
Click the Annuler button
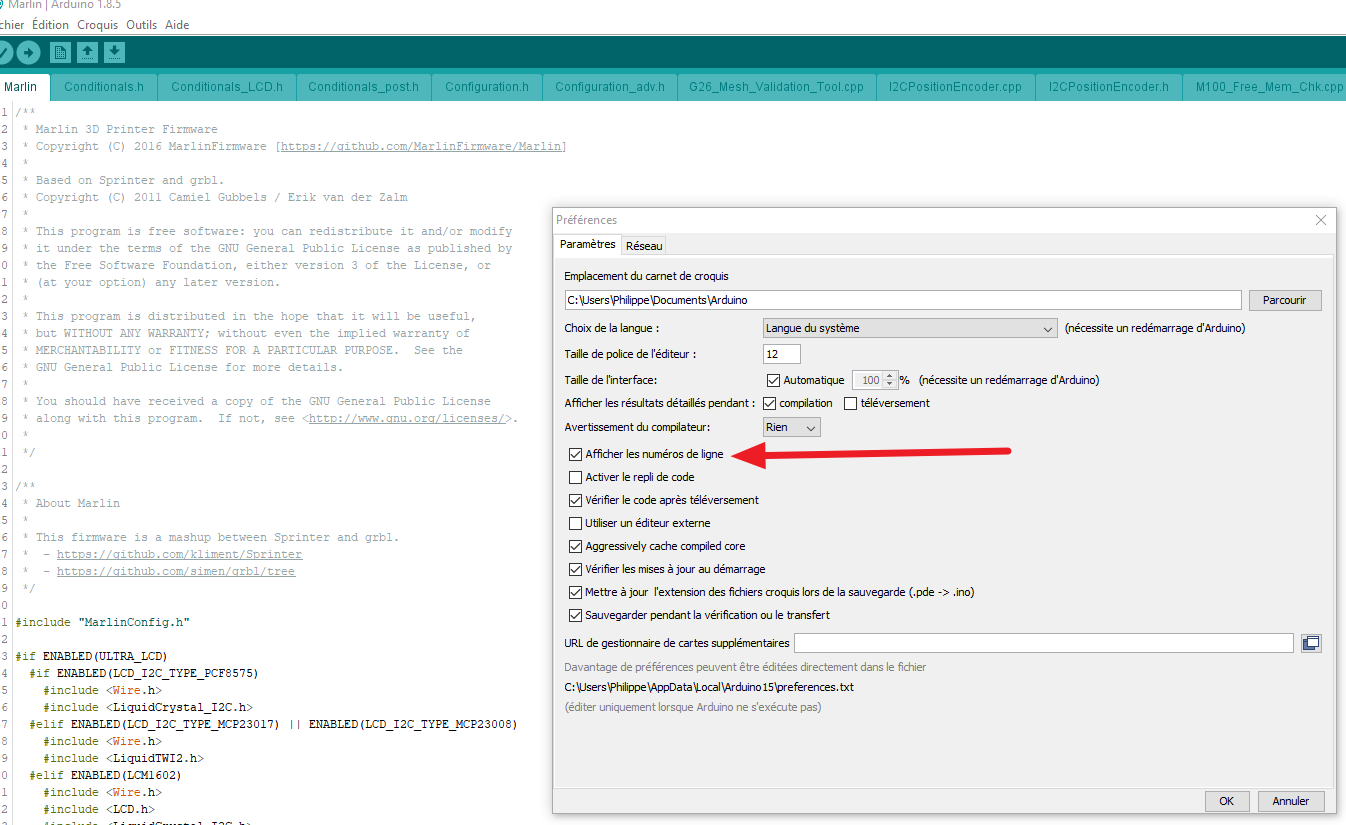tap(1291, 801)
